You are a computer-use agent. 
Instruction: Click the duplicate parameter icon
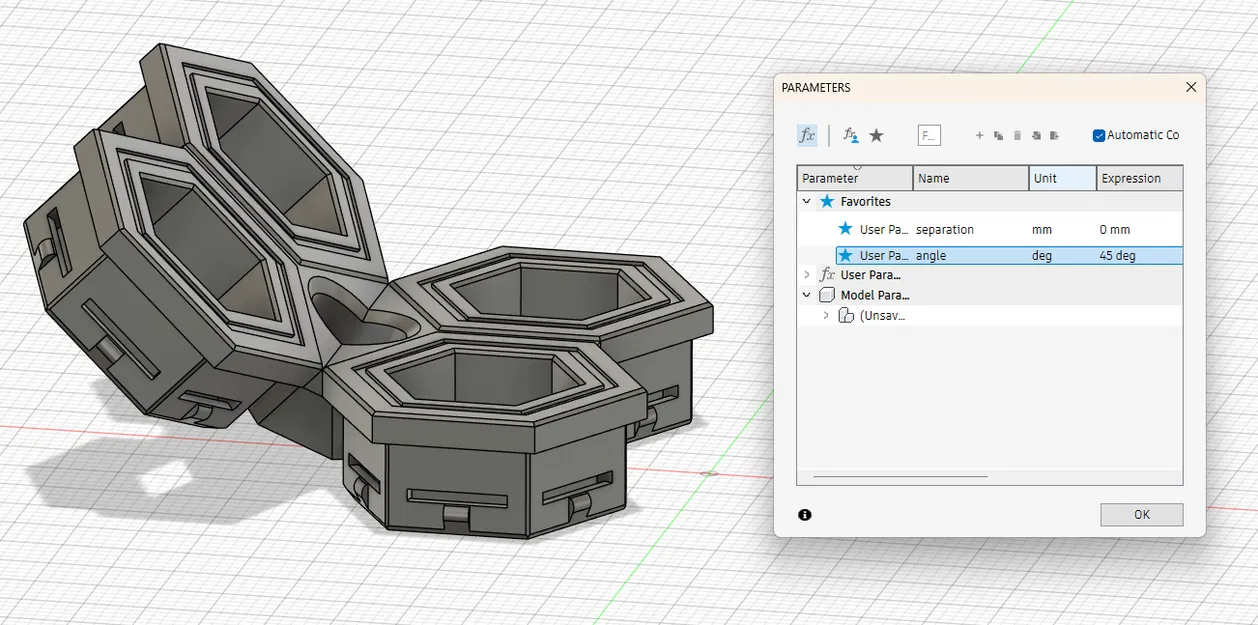pyautogui.click(x=1000, y=135)
